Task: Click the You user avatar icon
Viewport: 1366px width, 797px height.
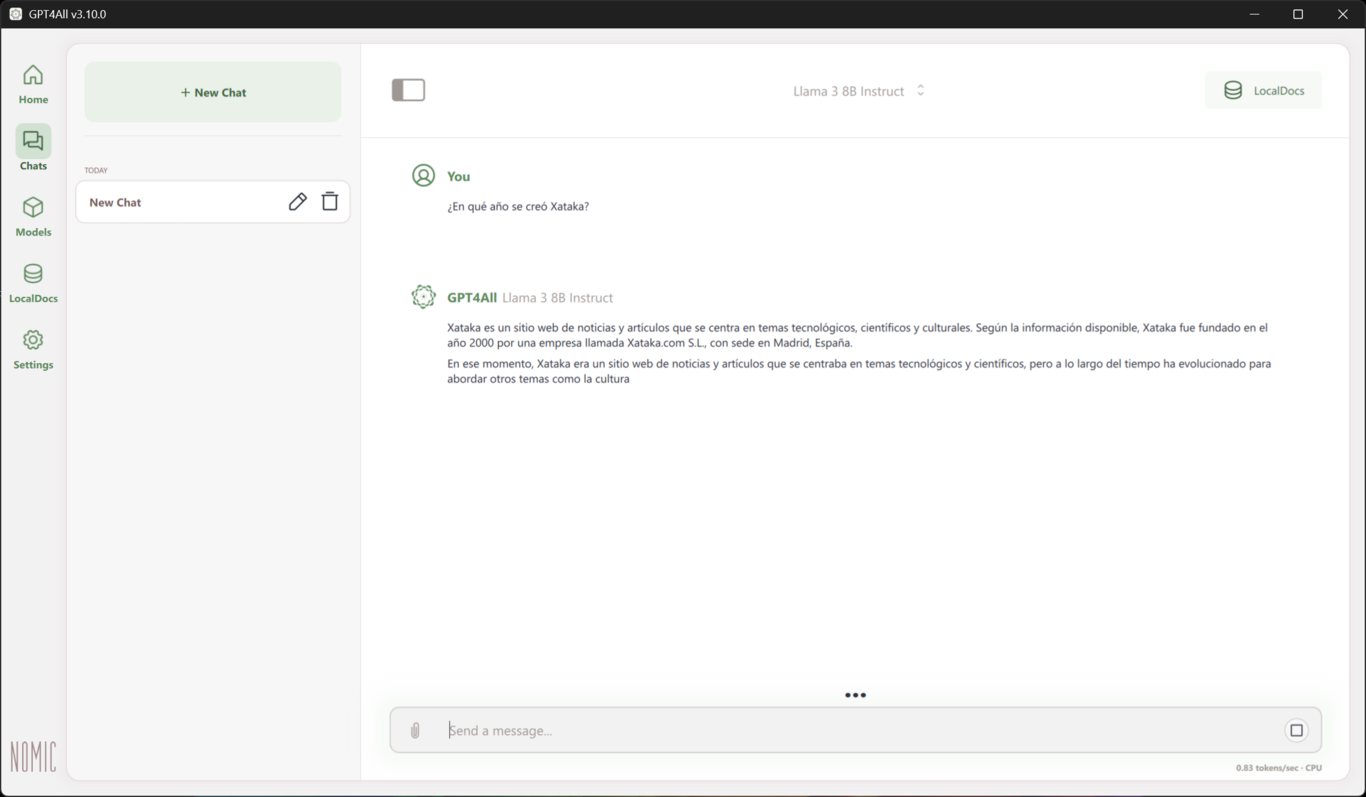Action: tap(424, 176)
